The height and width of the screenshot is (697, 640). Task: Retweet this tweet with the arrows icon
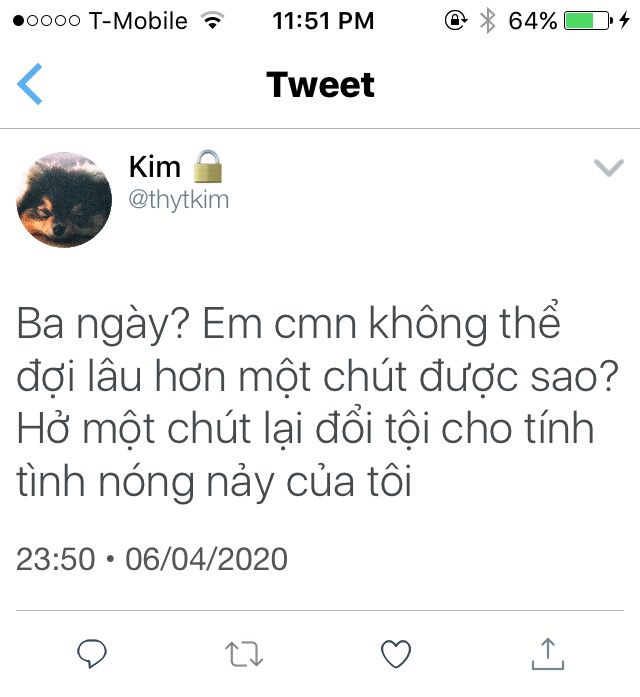(x=244, y=654)
